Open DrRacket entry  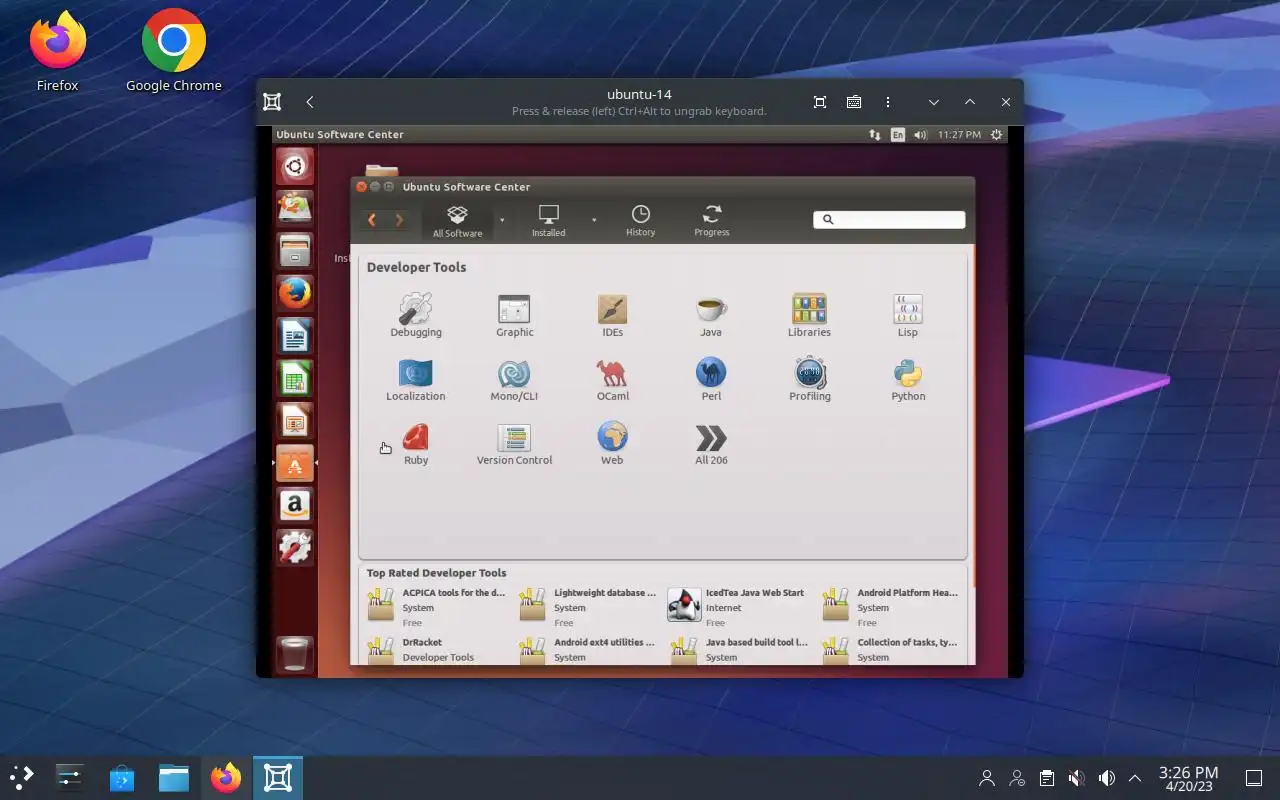[436, 650]
